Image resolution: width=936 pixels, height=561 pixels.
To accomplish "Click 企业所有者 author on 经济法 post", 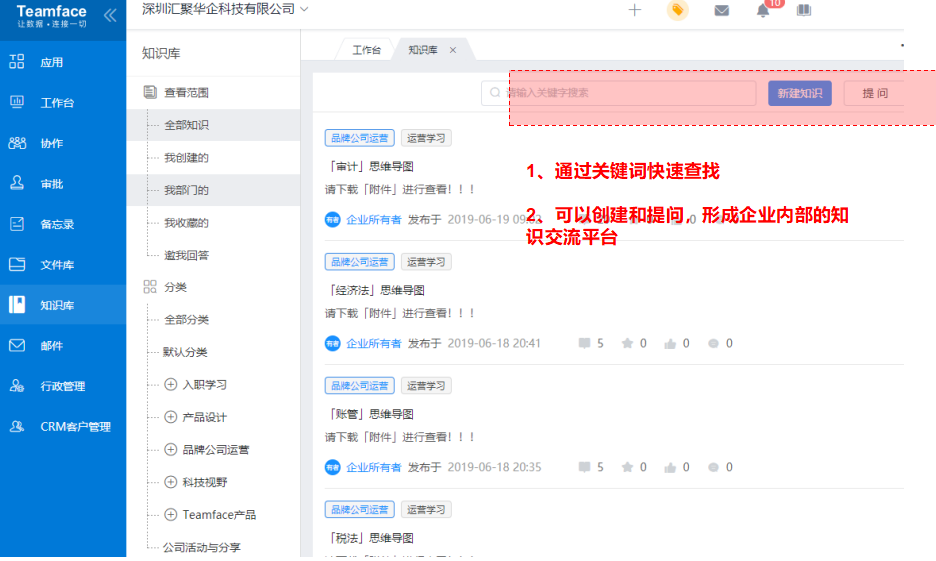I will pyautogui.click(x=374, y=343).
